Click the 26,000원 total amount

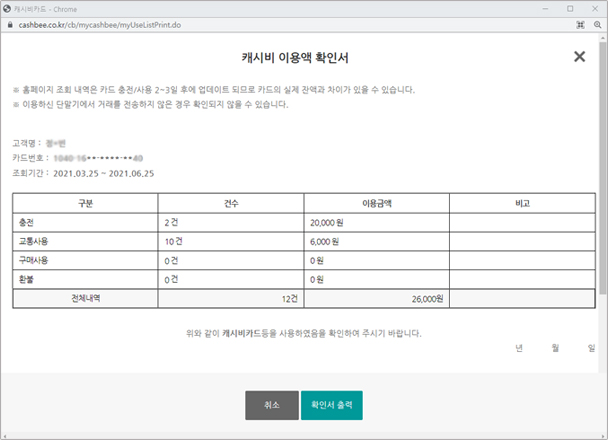(427, 299)
